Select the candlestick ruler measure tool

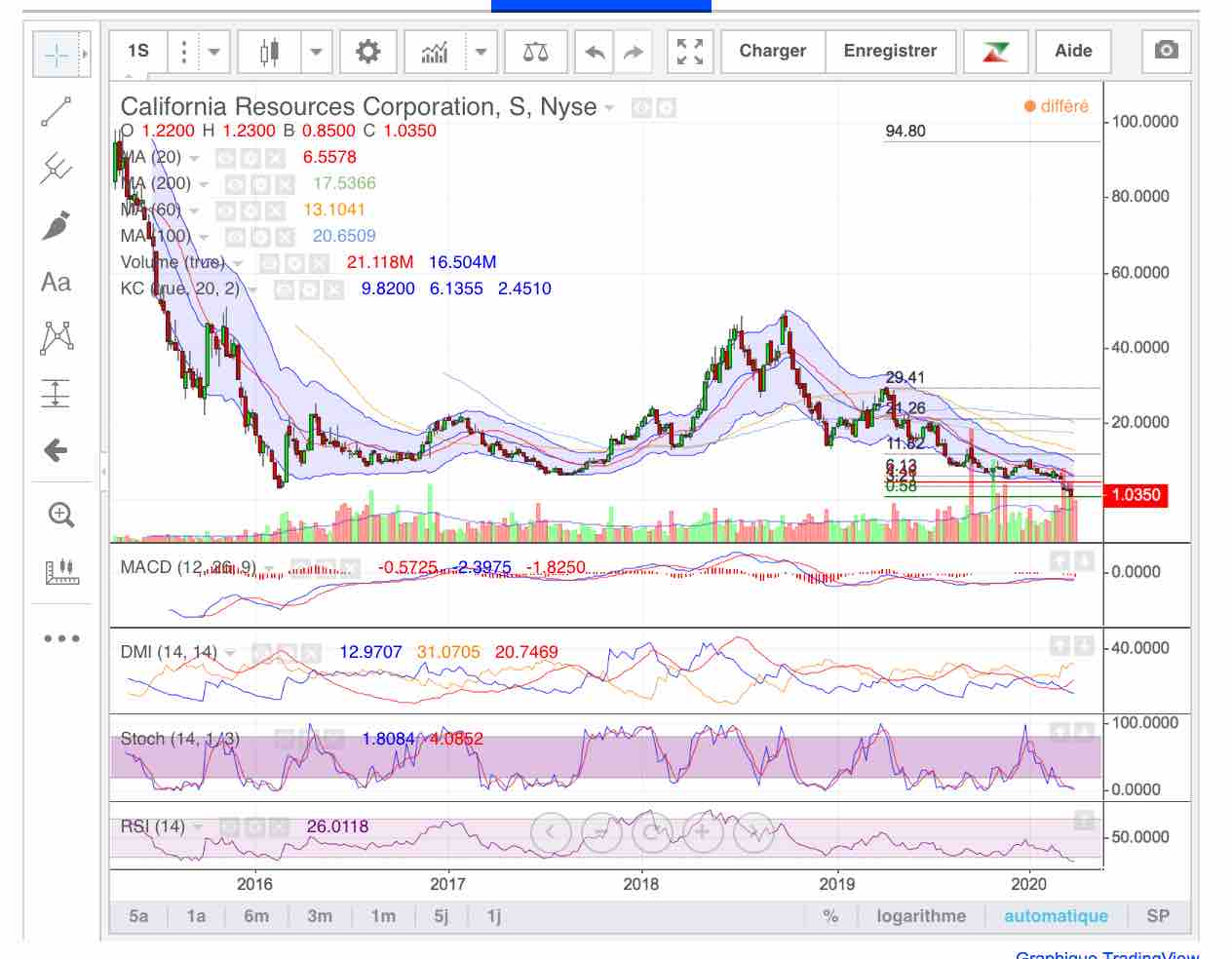coord(61,572)
